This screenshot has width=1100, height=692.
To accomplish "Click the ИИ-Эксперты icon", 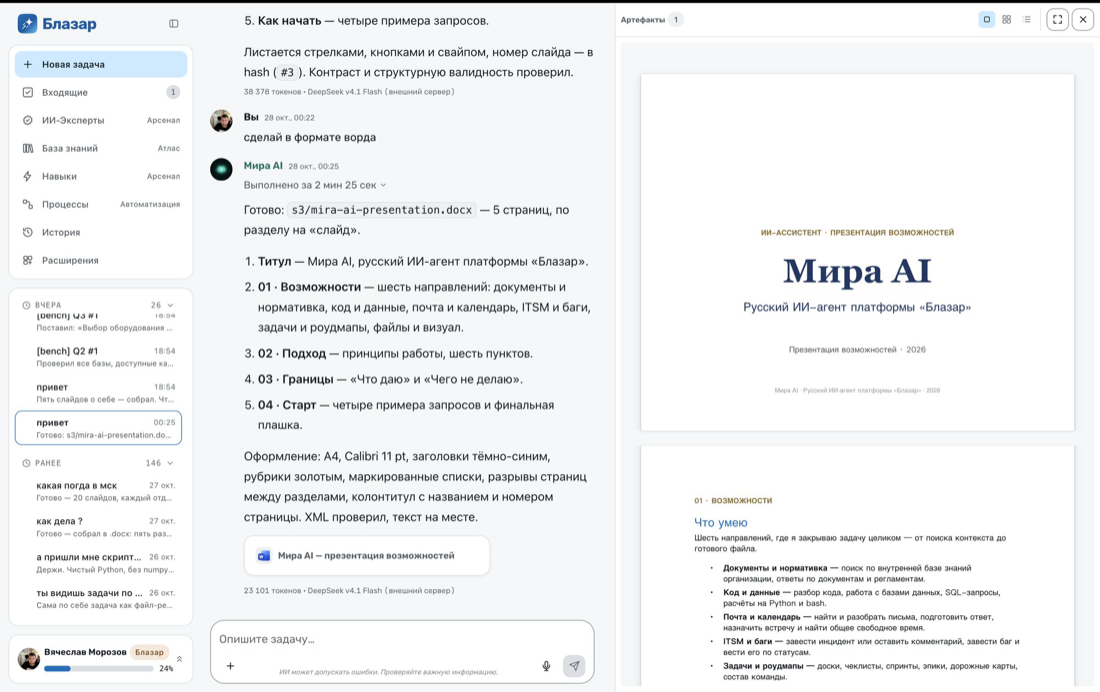I will click(27, 120).
